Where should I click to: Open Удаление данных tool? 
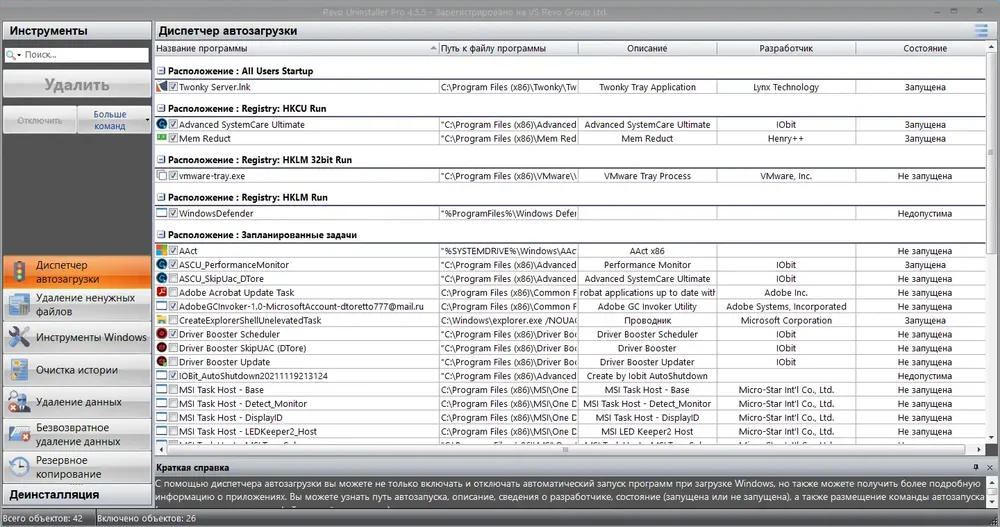coord(77,402)
